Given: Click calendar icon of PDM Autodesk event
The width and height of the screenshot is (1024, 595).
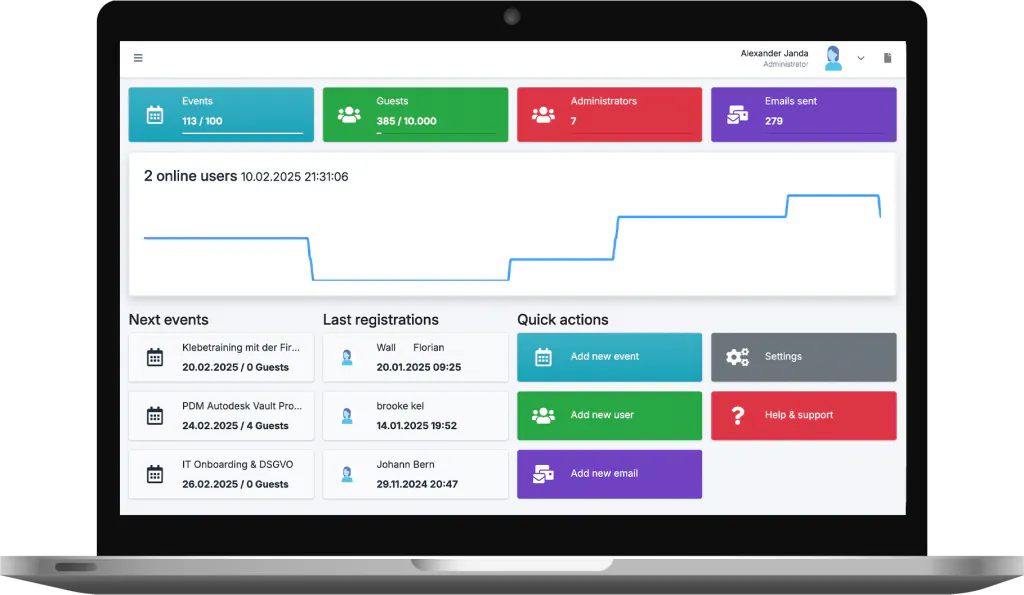Looking at the screenshot, I should click(x=155, y=415).
